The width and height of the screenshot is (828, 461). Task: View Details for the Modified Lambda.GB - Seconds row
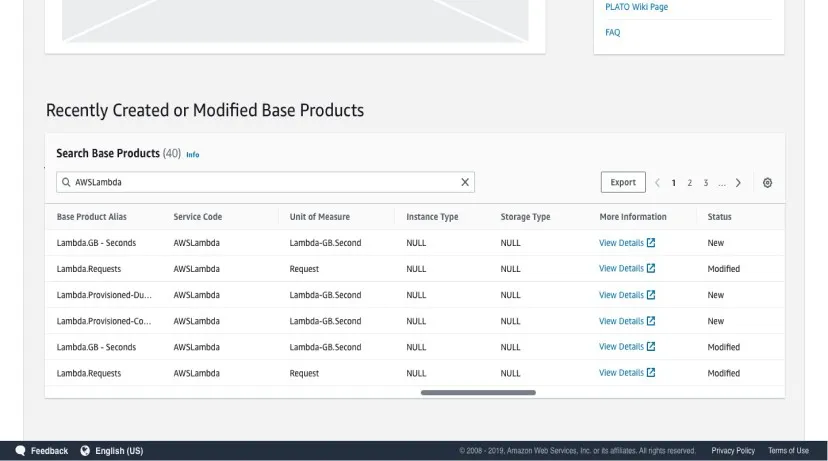click(x=627, y=346)
